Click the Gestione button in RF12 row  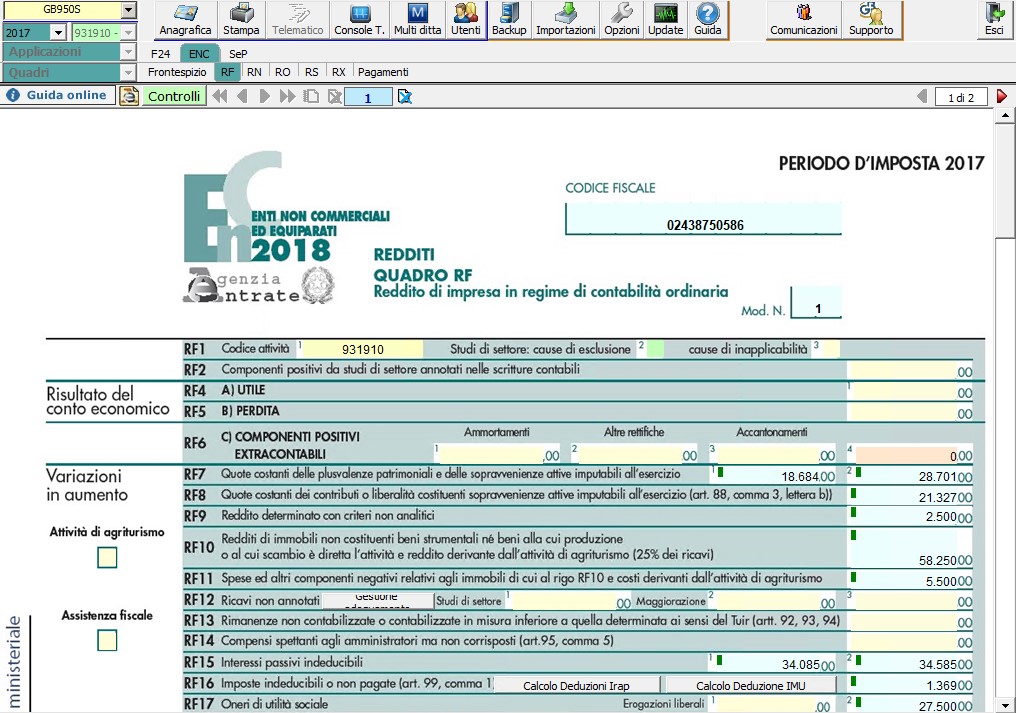point(377,601)
